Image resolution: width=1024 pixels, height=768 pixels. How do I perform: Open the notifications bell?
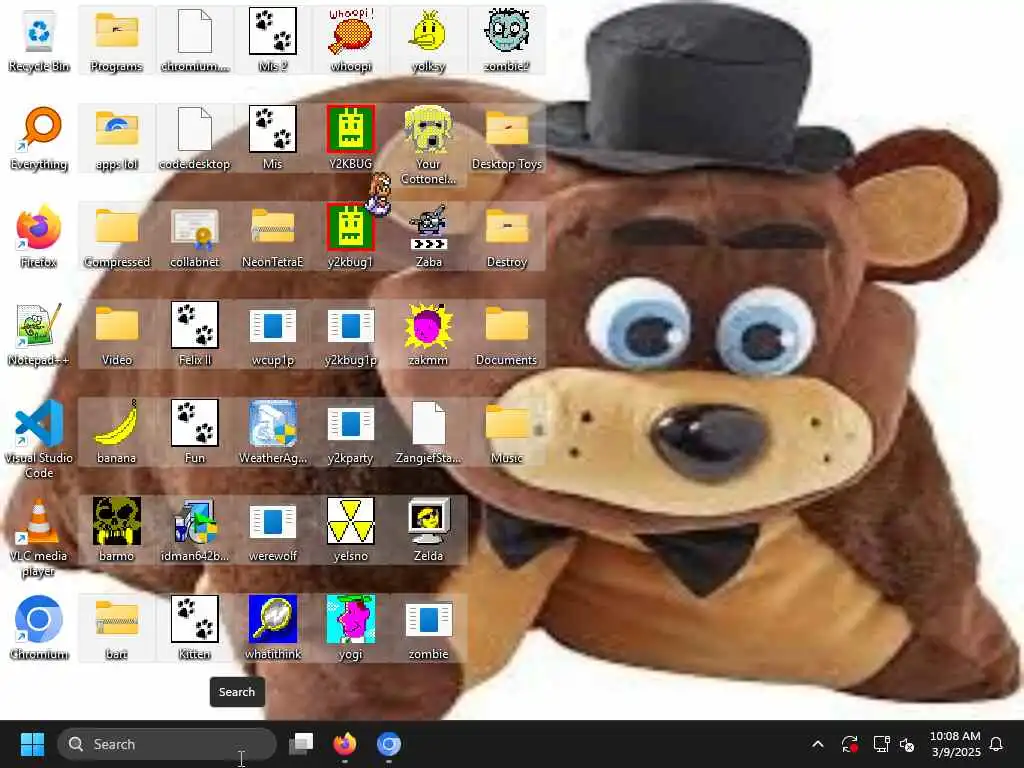pyautogui.click(x=997, y=744)
